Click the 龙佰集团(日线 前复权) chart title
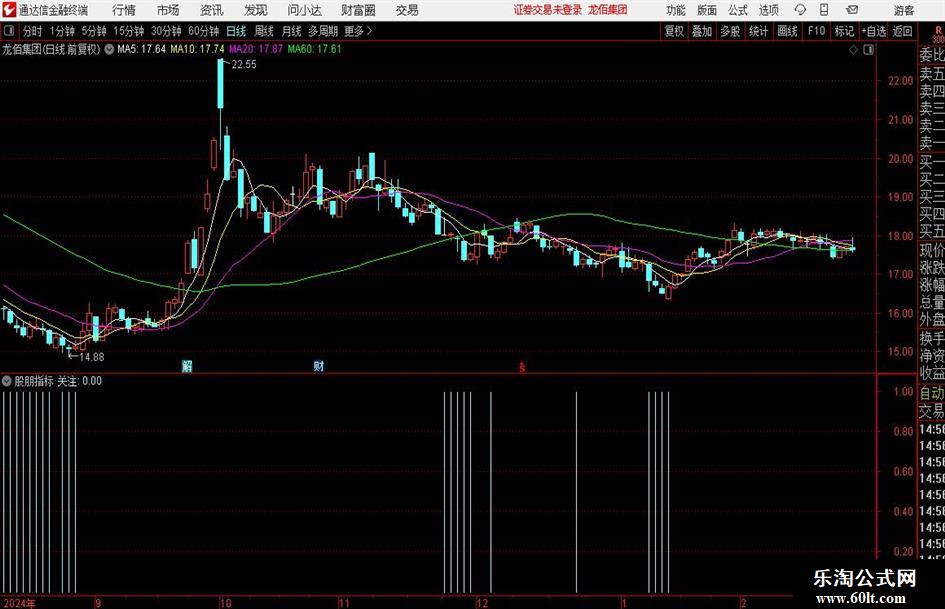This screenshot has height=609, width=945. click(51, 49)
